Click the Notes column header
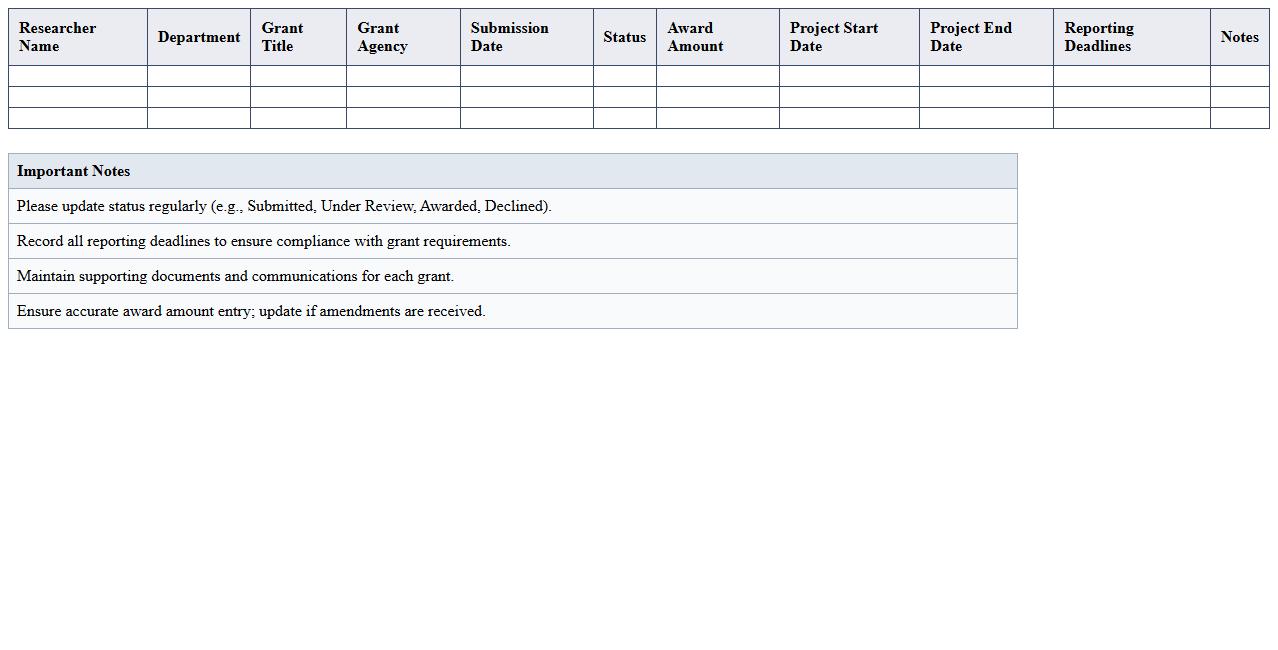Screen dimensions: 1278x650 (x=1239, y=37)
